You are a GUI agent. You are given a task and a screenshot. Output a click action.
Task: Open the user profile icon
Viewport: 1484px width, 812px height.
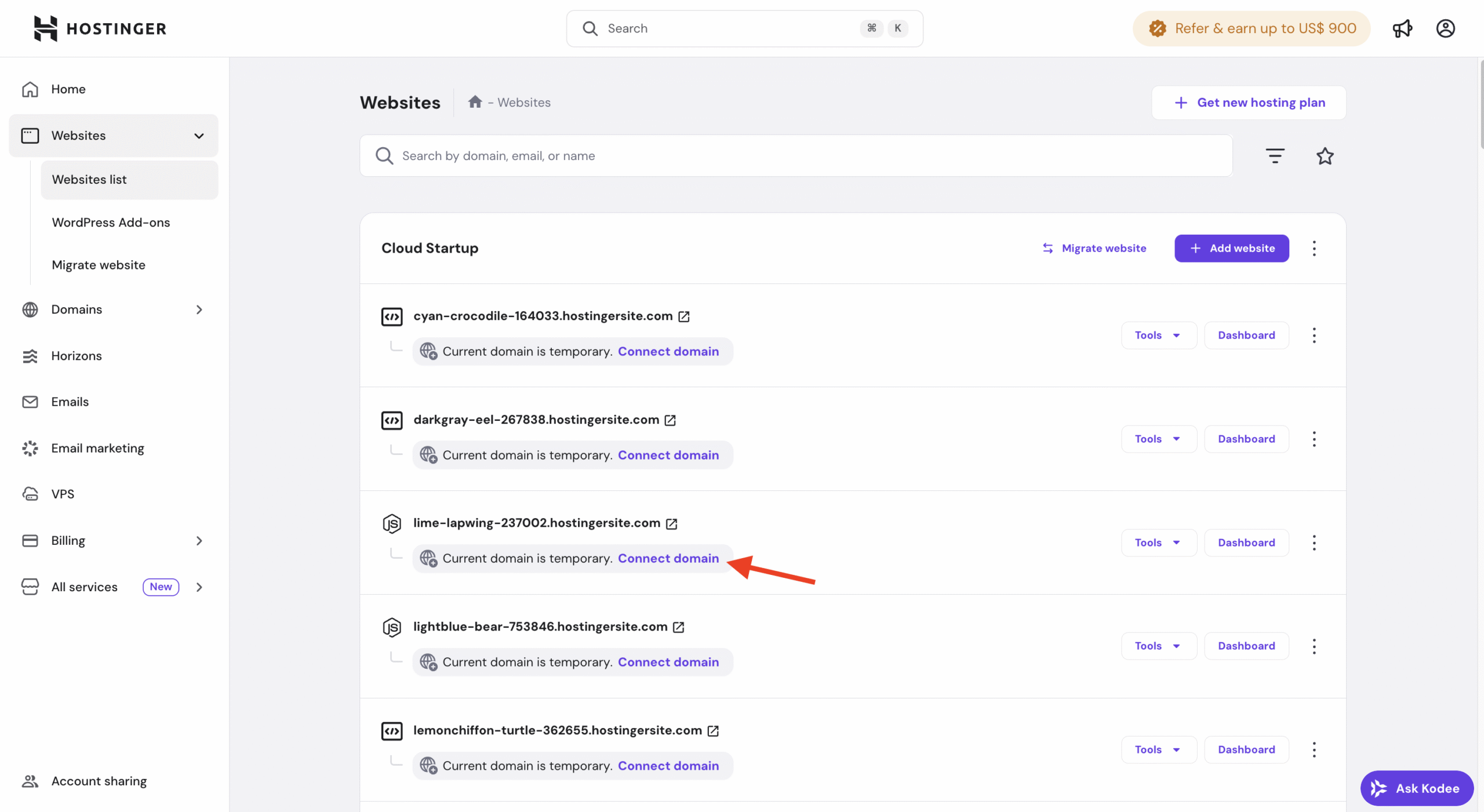(1445, 28)
